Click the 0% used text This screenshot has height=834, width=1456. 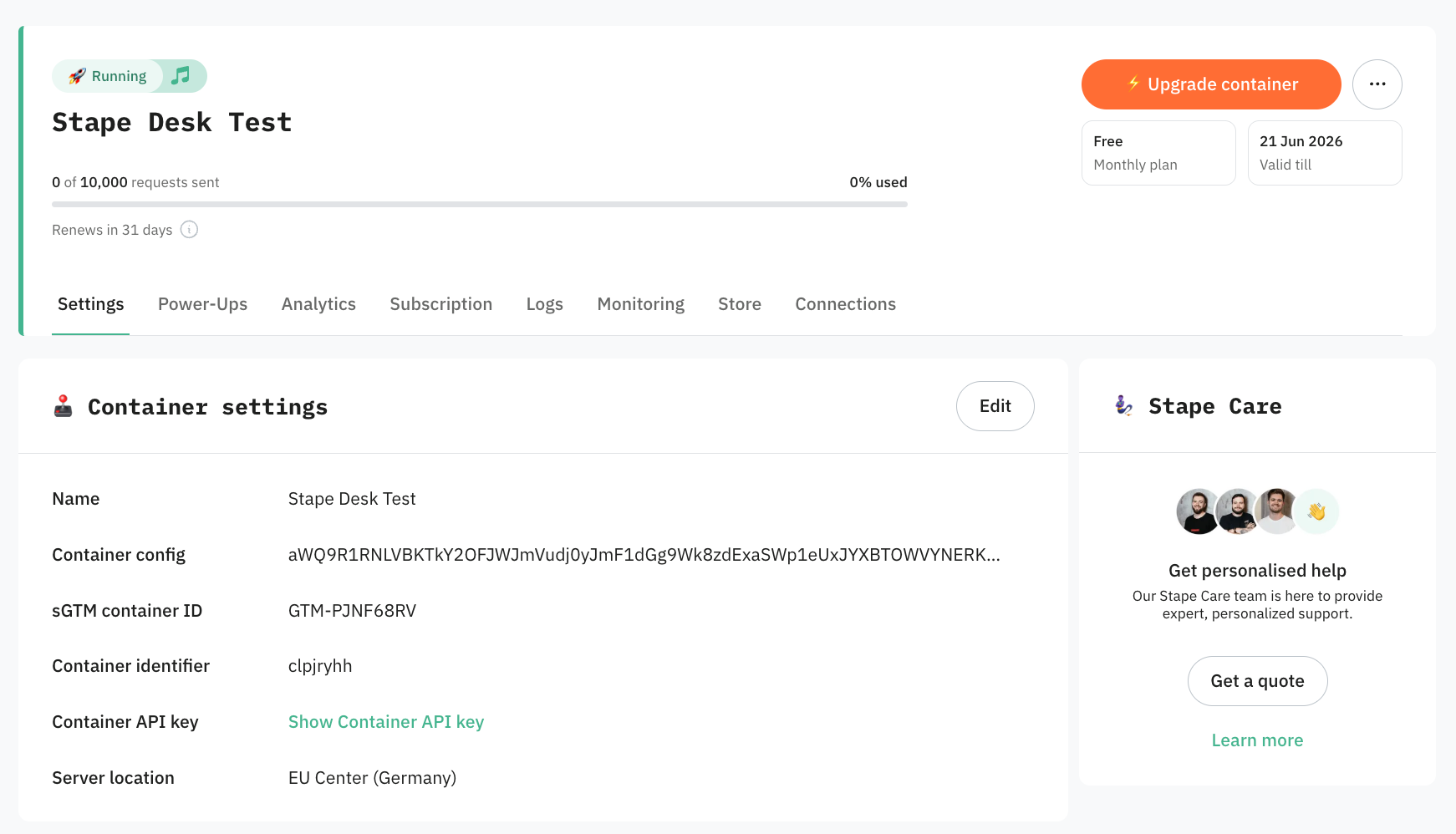pyautogui.click(x=878, y=182)
